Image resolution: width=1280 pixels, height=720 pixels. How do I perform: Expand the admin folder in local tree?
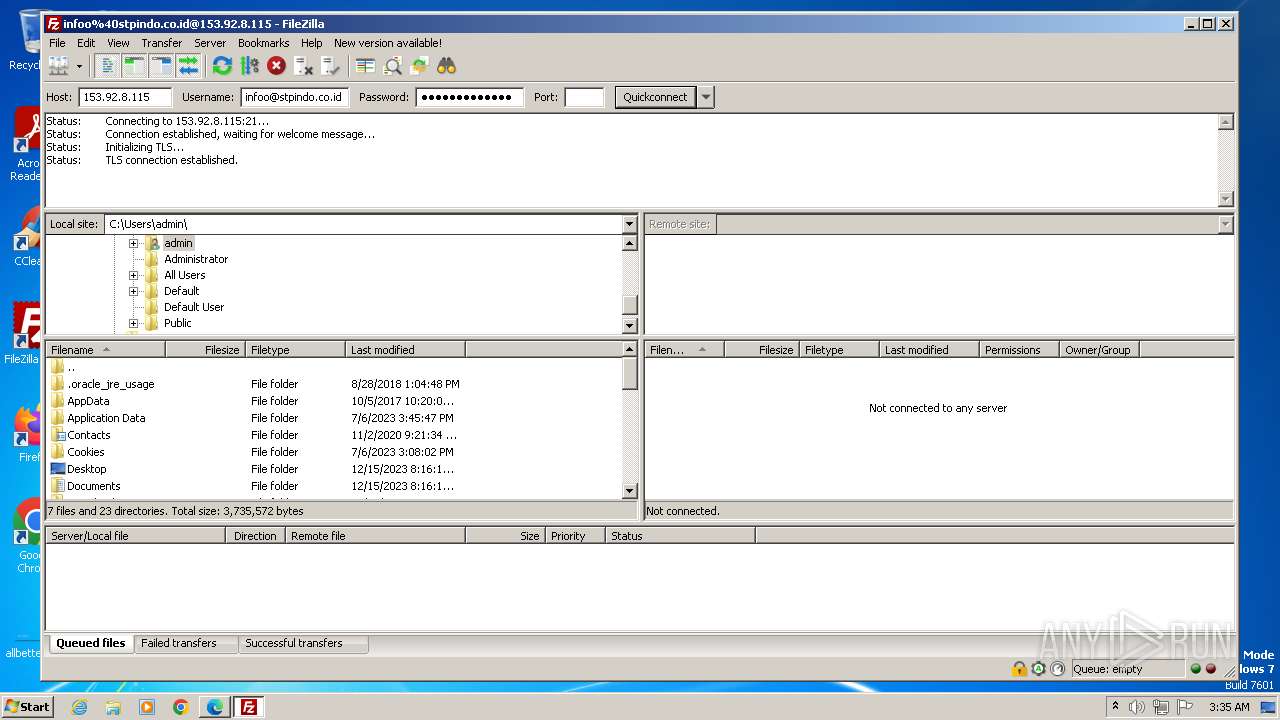[x=133, y=243]
